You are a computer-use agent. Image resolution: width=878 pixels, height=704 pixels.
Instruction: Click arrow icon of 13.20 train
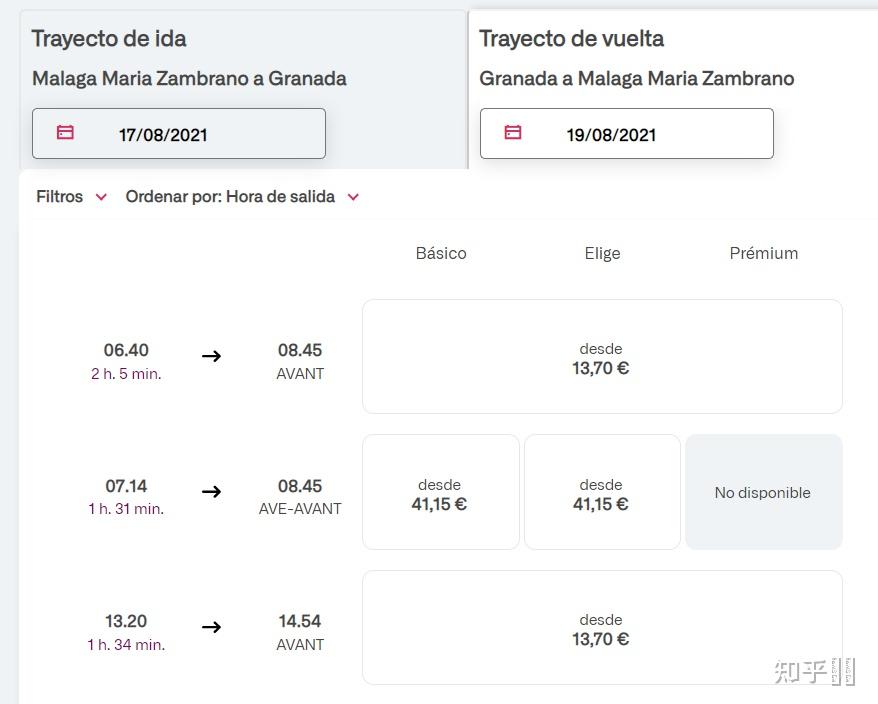click(211, 627)
